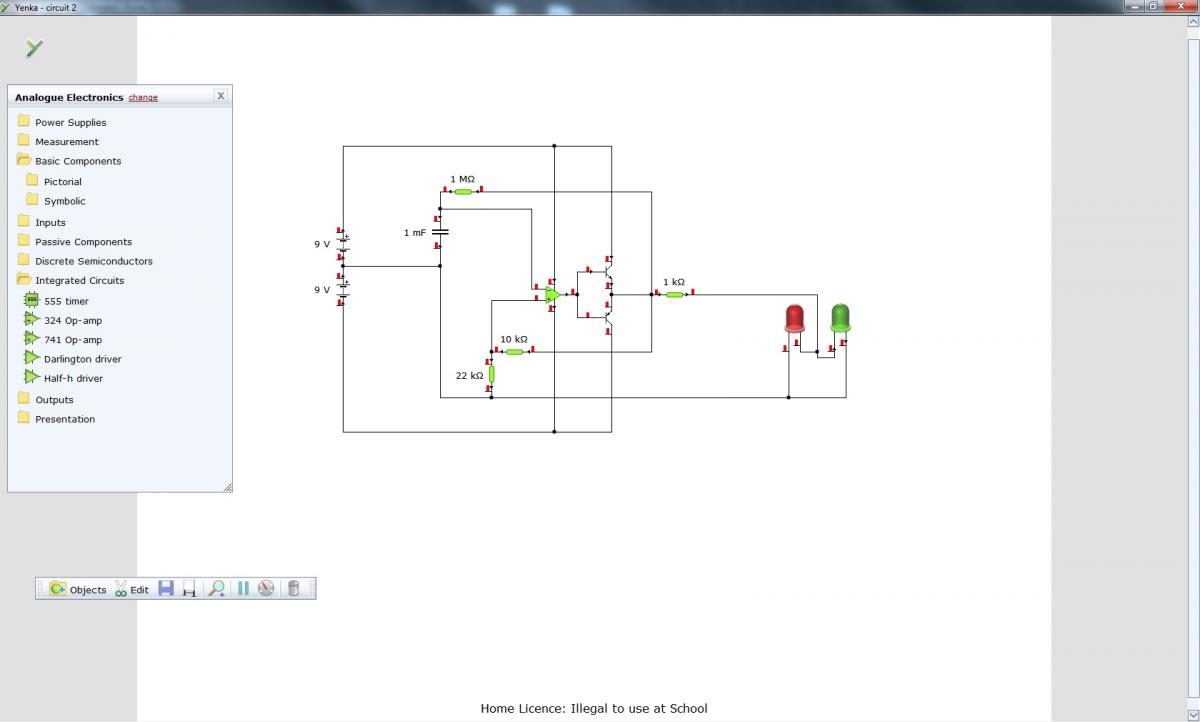Click the 'Yenka - circuit 2' window title
Viewport: 1200px width, 722px height.
tap(46, 7)
